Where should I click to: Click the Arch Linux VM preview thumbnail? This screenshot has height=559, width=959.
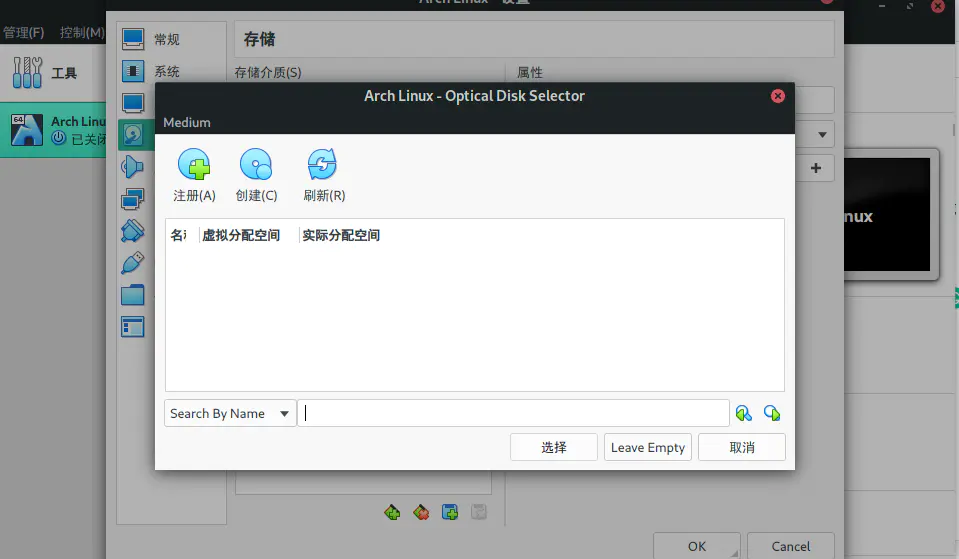(887, 215)
